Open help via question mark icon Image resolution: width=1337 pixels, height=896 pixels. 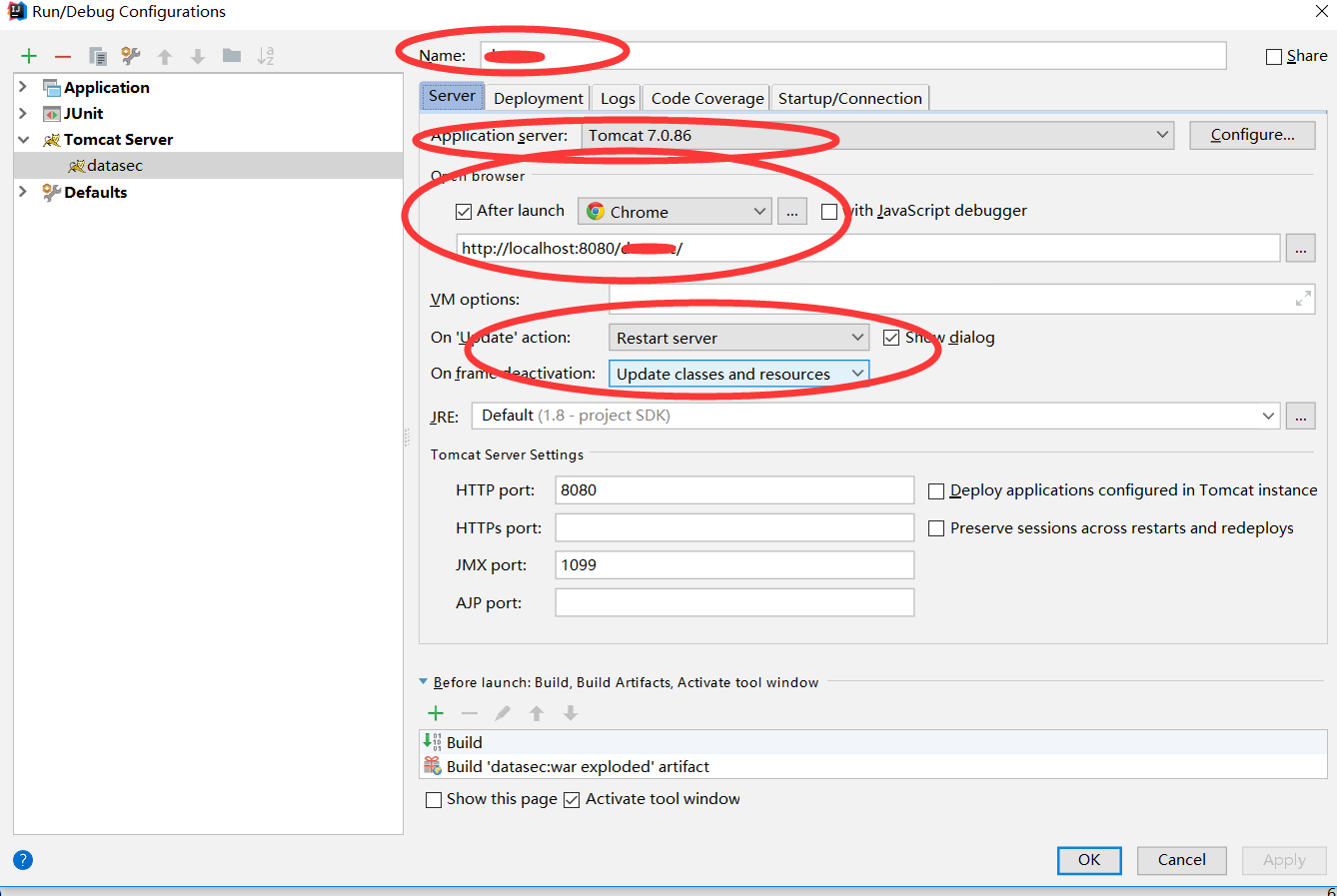22,860
